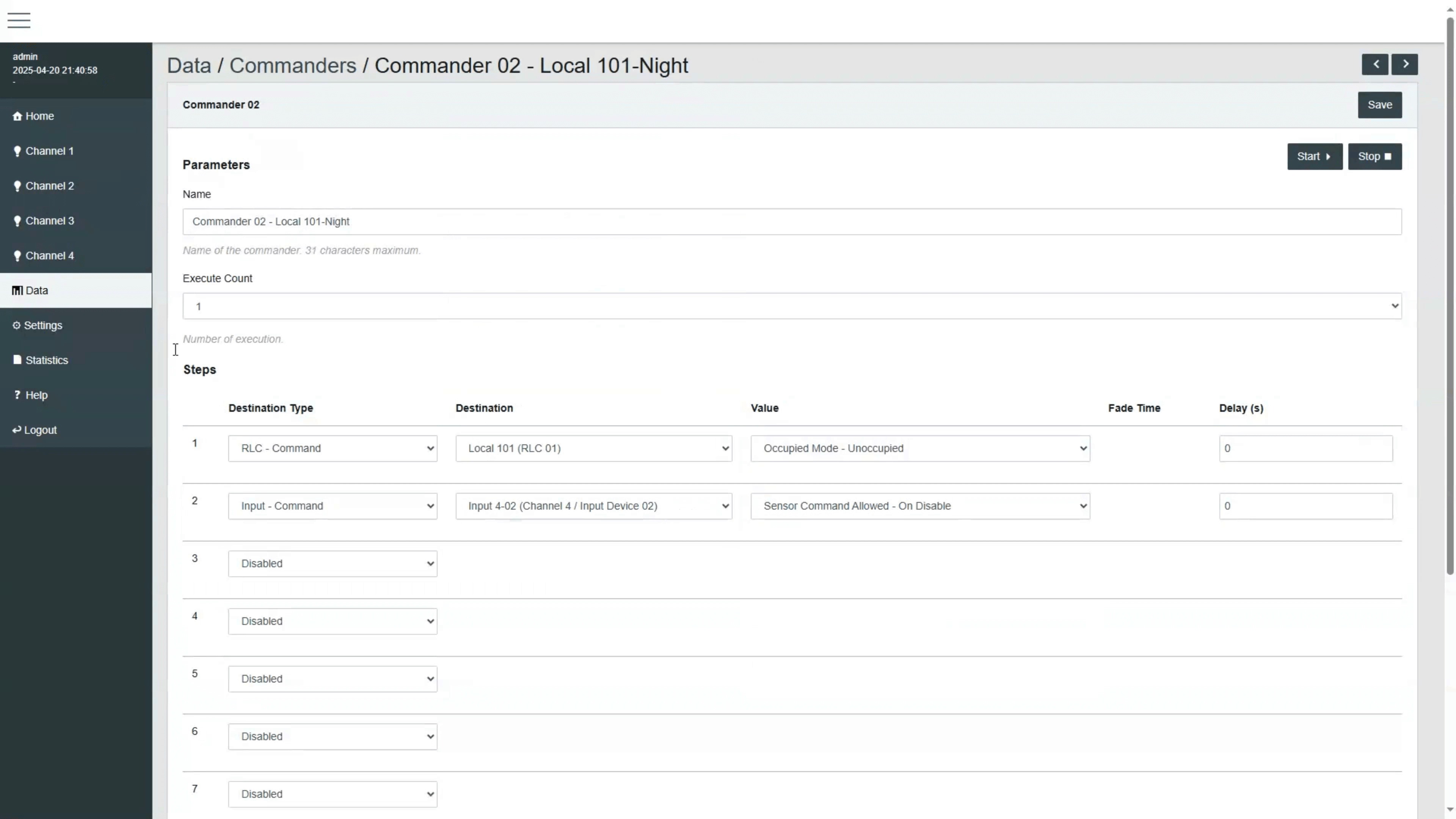This screenshot has width=1456, height=819.
Task: Click the forward chevron near the page title
Action: 1406,64
